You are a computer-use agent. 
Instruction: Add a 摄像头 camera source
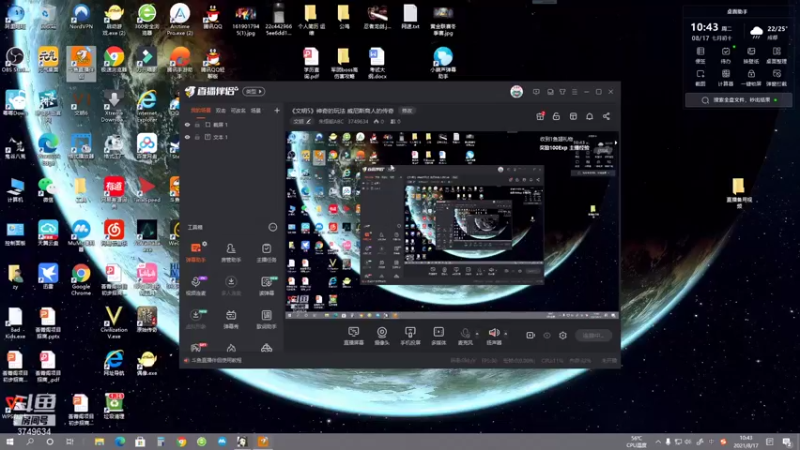click(x=382, y=336)
